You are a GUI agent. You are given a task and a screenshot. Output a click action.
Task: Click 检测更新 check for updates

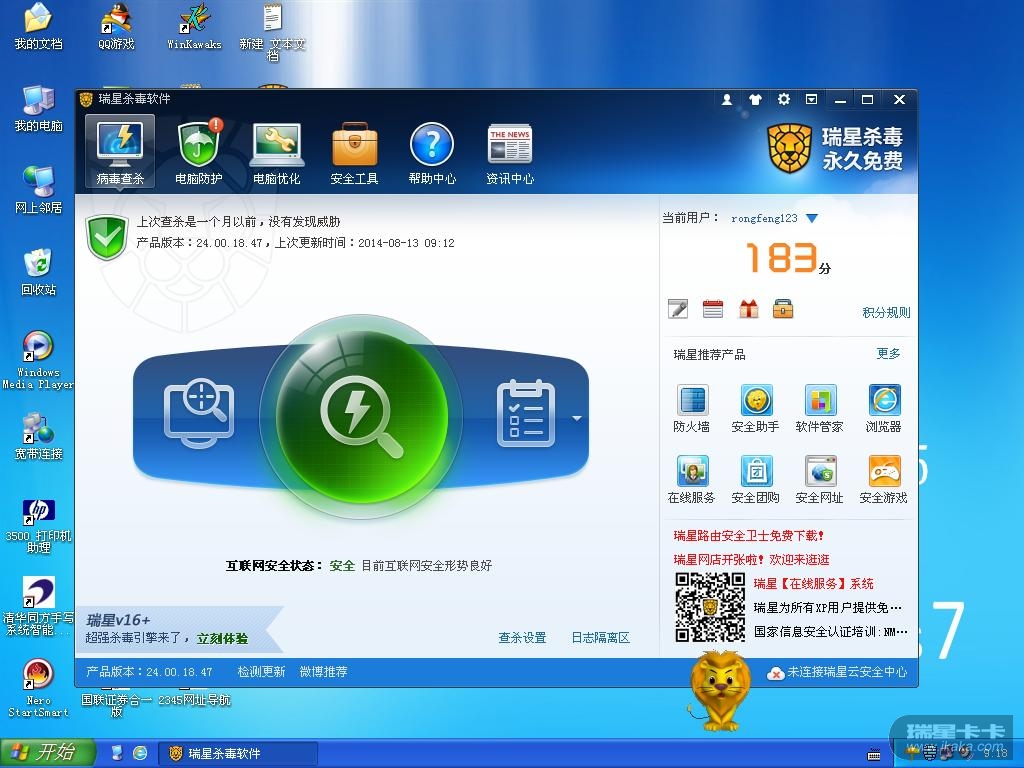[x=261, y=672]
